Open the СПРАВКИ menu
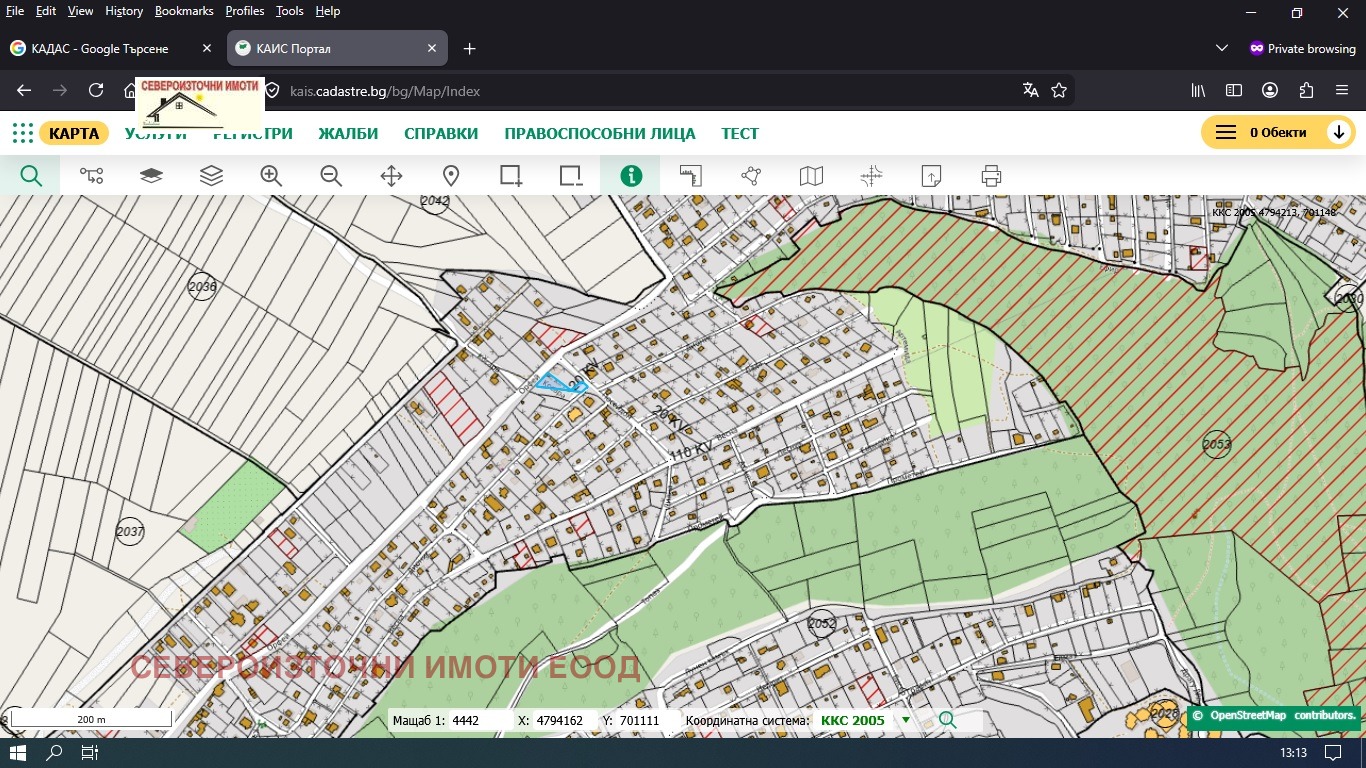 (441, 133)
